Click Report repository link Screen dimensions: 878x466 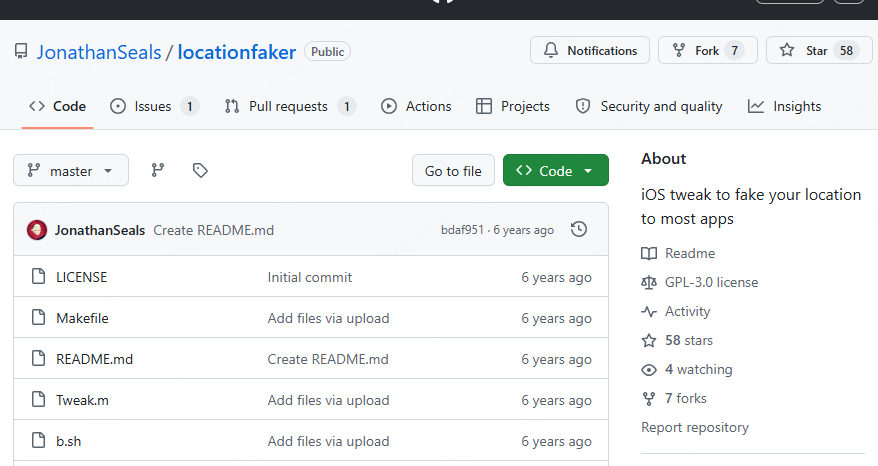click(x=695, y=427)
